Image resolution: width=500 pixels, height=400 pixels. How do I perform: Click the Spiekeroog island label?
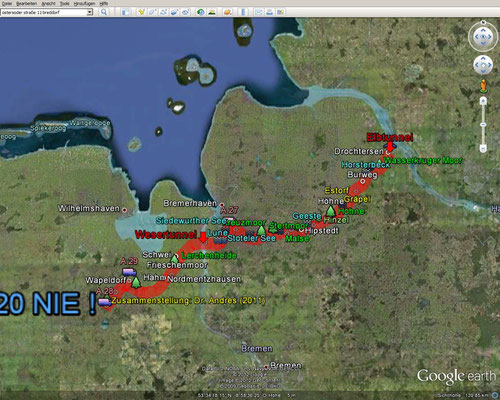(48, 128)
